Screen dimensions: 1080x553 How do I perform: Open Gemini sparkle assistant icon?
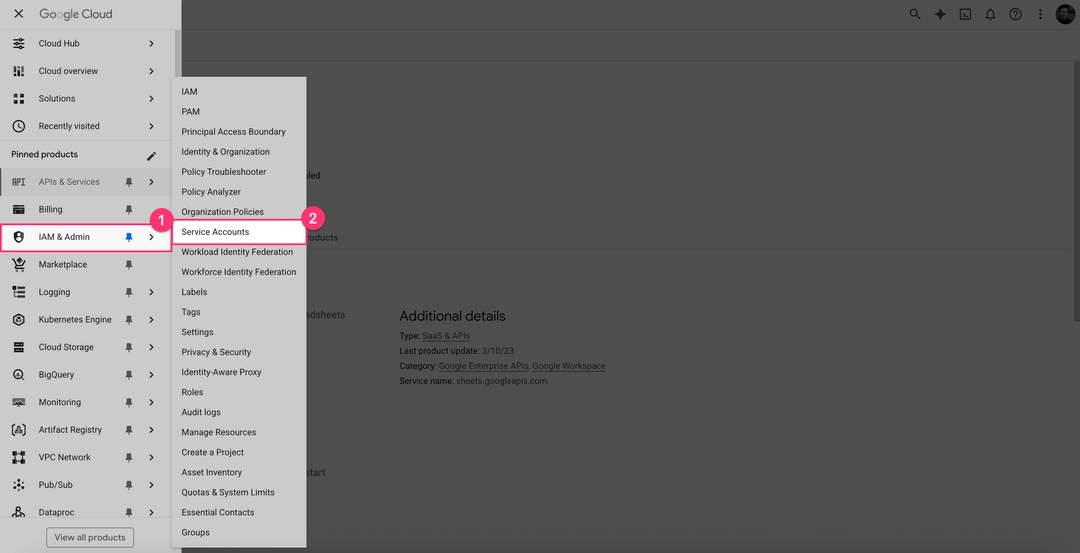click(x=940, y=14)
